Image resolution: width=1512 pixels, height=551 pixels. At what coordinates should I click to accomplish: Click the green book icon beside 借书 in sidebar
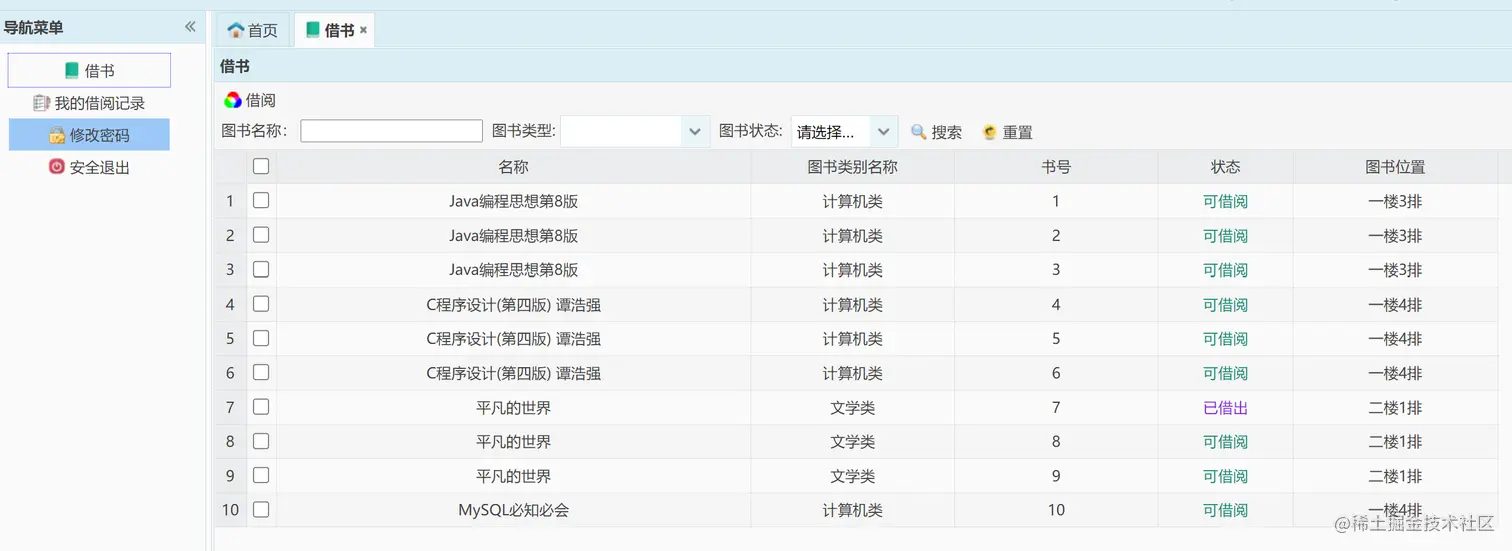tap(72, 71)
